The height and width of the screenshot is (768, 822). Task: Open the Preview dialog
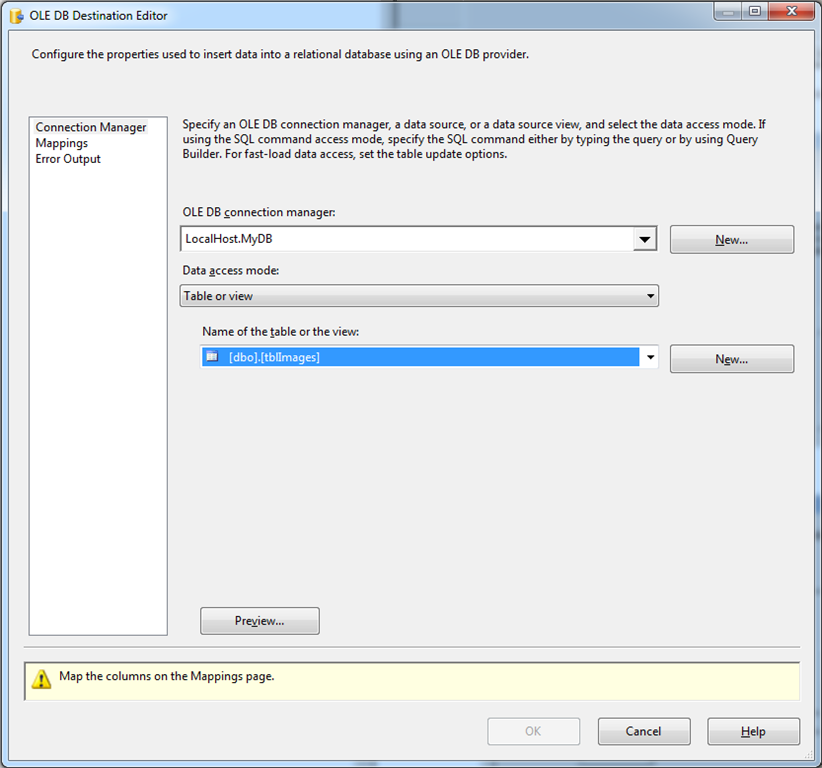pos(259,620)
